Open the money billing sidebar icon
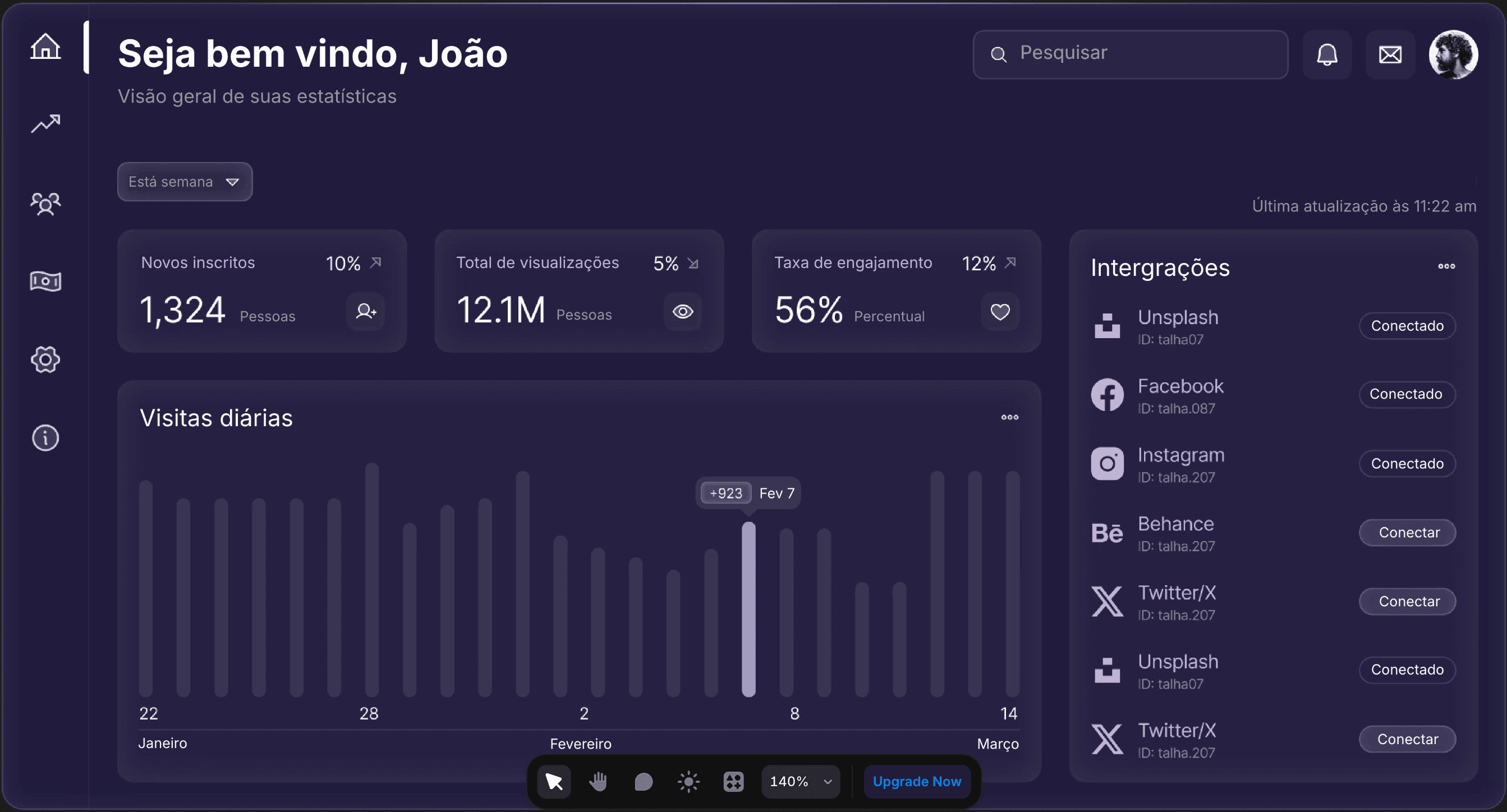This screenshot has width=1507, height=812. coord(45,281)
